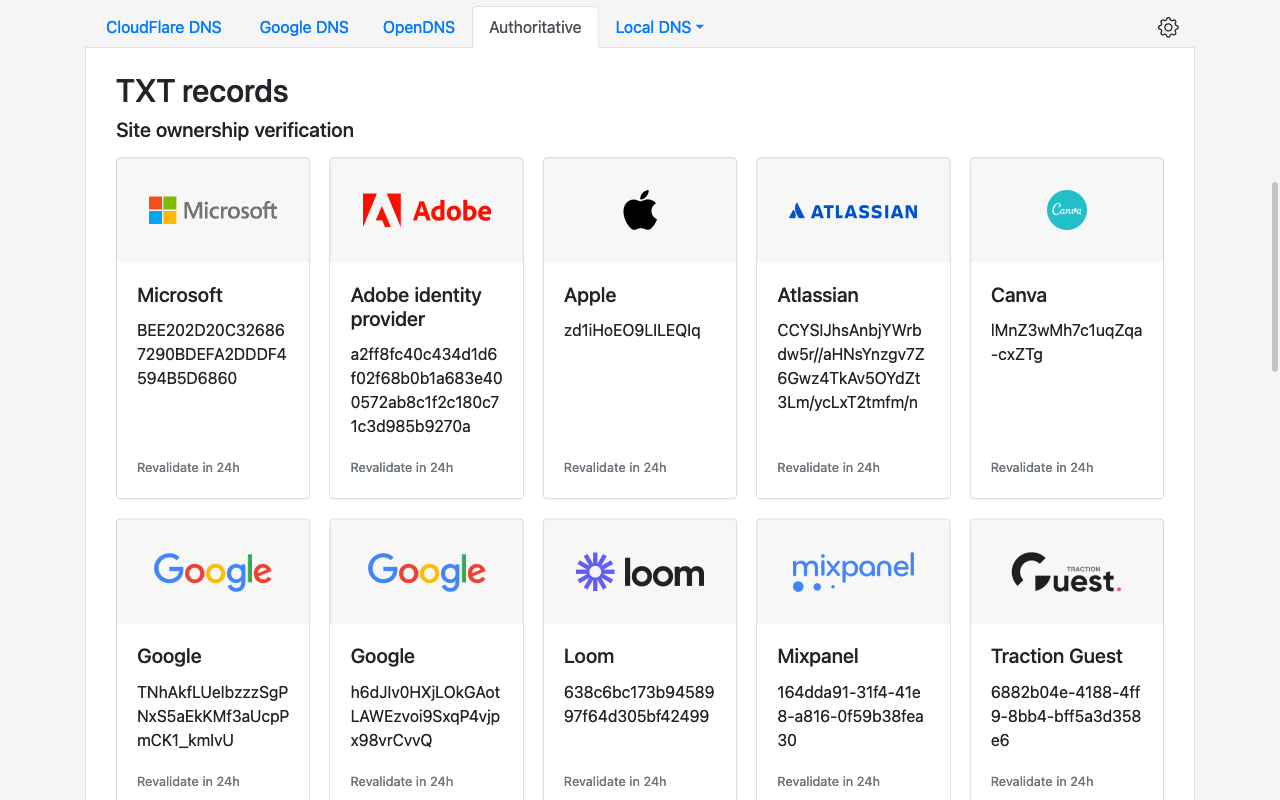This screenshot has height=800, width=1280.
Task: Select the CloudFlare DNS tab
Action: (163, 27)
